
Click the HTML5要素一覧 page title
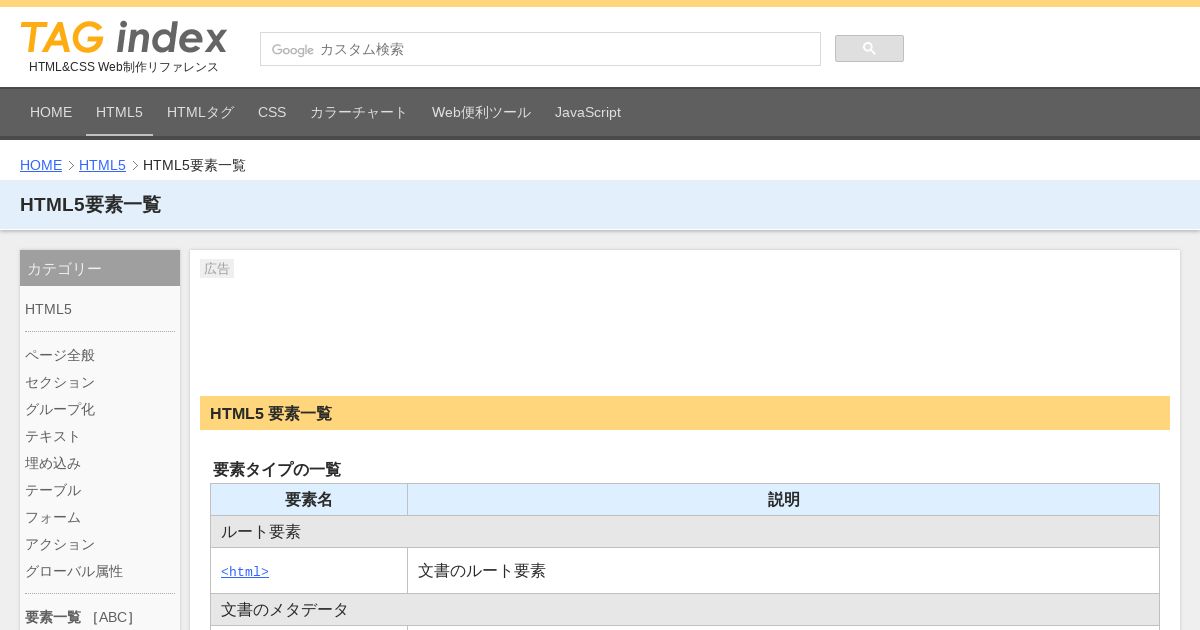coord(90,205)
